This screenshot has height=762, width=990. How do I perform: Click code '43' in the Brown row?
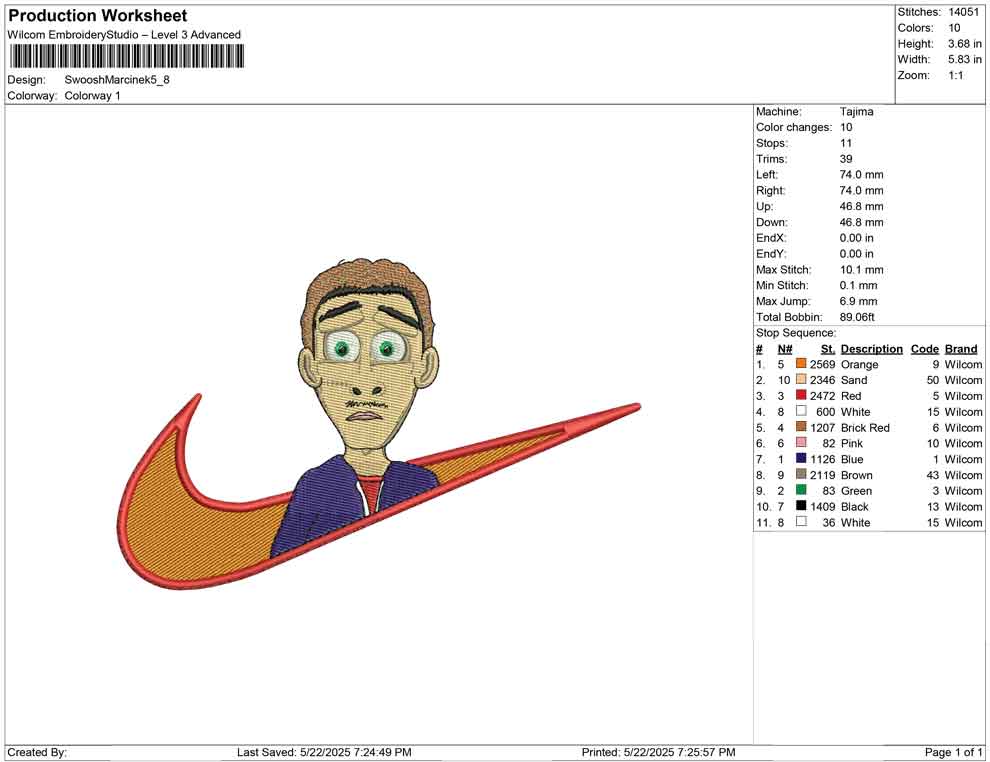click(933, 474)
